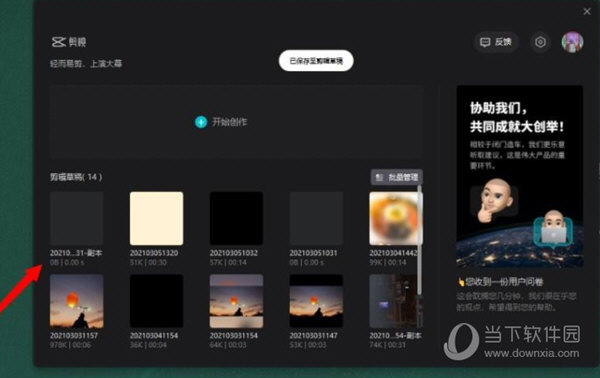Click the draft list vertical scrollbar
The height and width of the screenshot is (378, 600).
(420, 240)
